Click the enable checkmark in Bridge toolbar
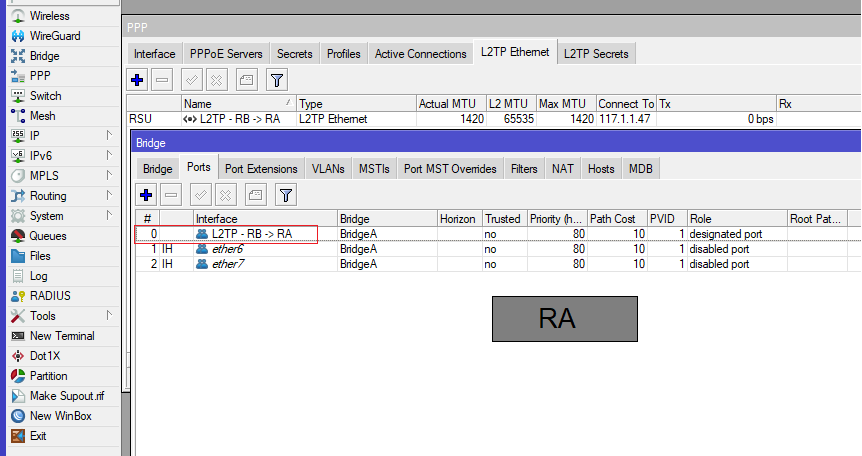The image size is (862, 456). tap(199, 195)
